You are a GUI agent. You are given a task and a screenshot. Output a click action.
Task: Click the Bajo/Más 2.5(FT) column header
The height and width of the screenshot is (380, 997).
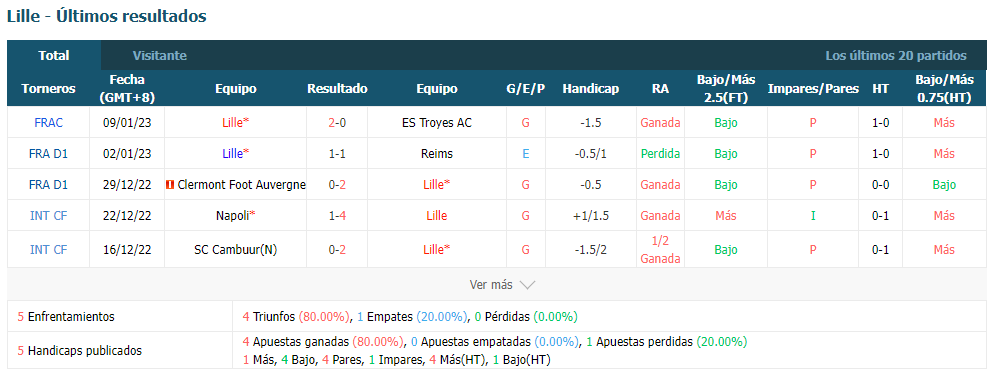pyautogui.click(x=725, y=88)
